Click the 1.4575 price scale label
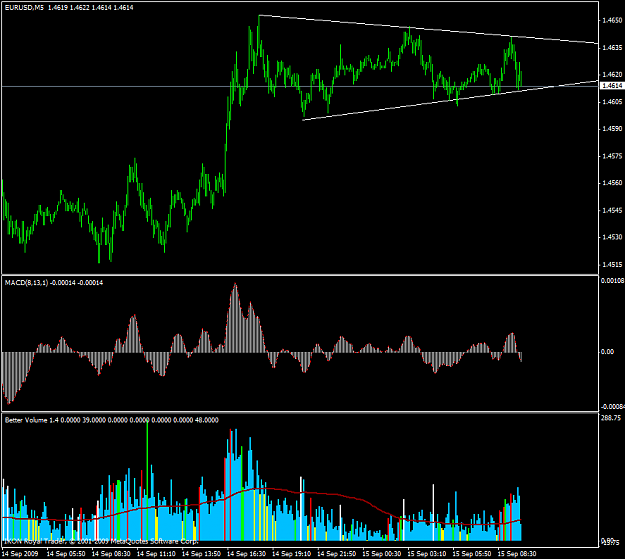 612,156
